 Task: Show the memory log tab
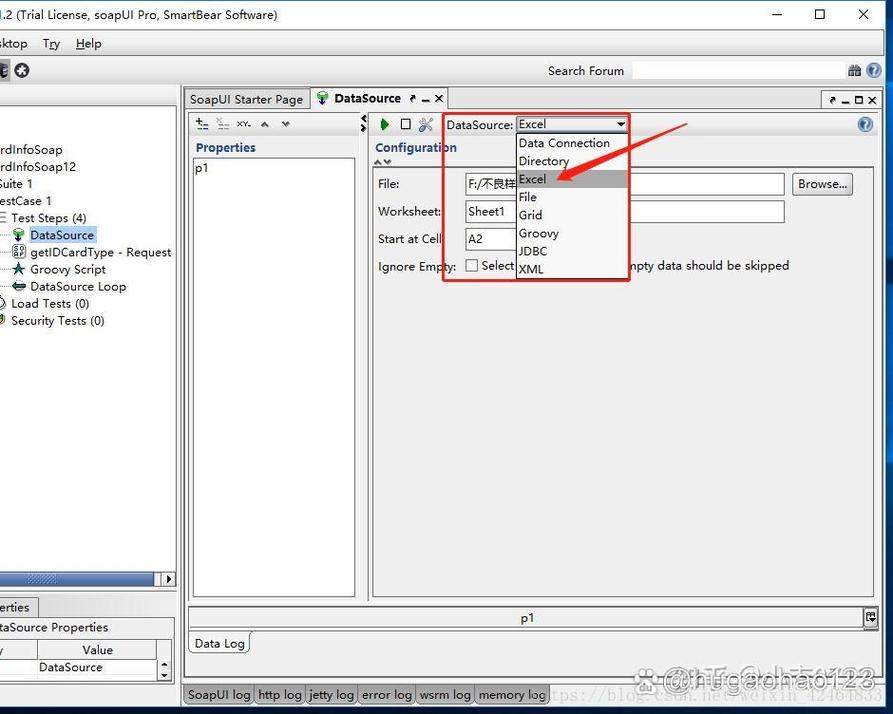[512, 695]
